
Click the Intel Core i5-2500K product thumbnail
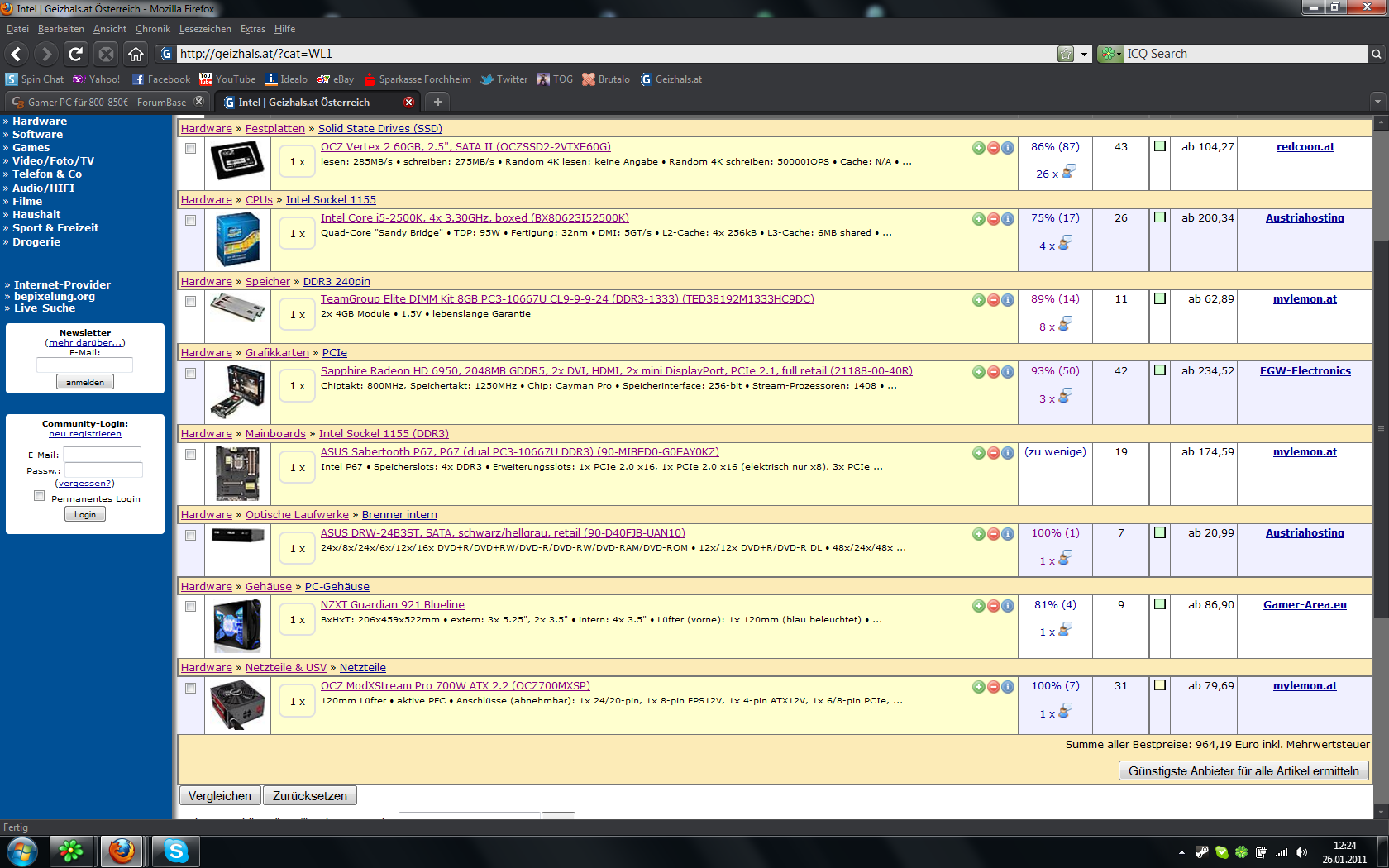coord(237,240)
